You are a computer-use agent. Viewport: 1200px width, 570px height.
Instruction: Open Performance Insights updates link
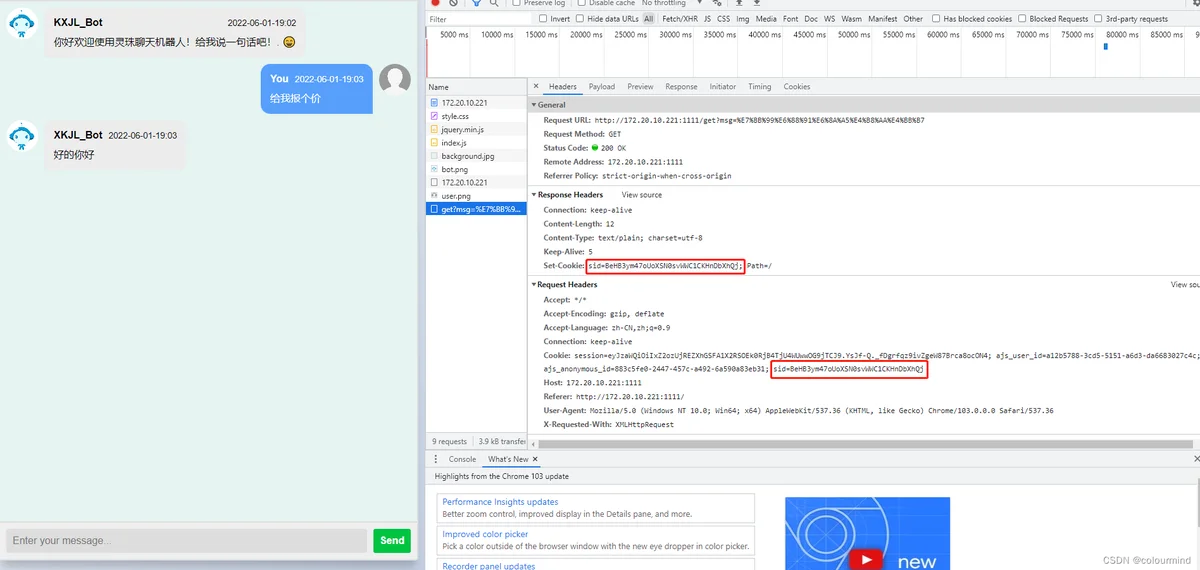click(501, 502)
